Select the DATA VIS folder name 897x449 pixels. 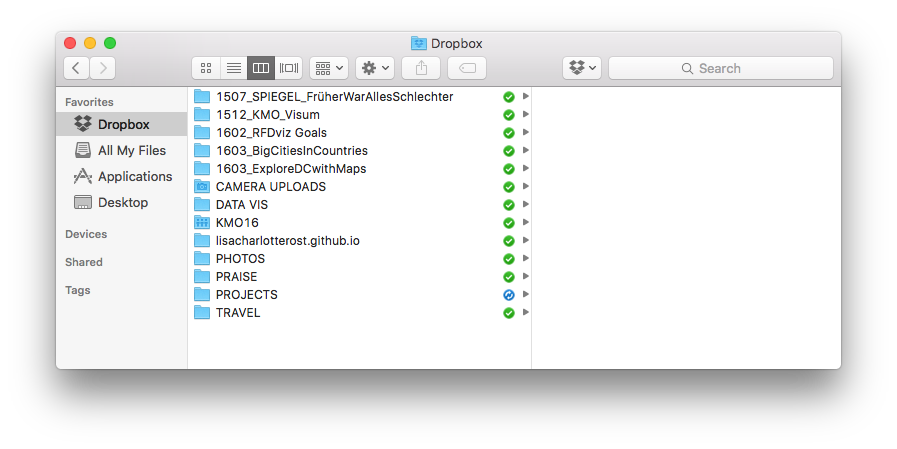(241, 205)
